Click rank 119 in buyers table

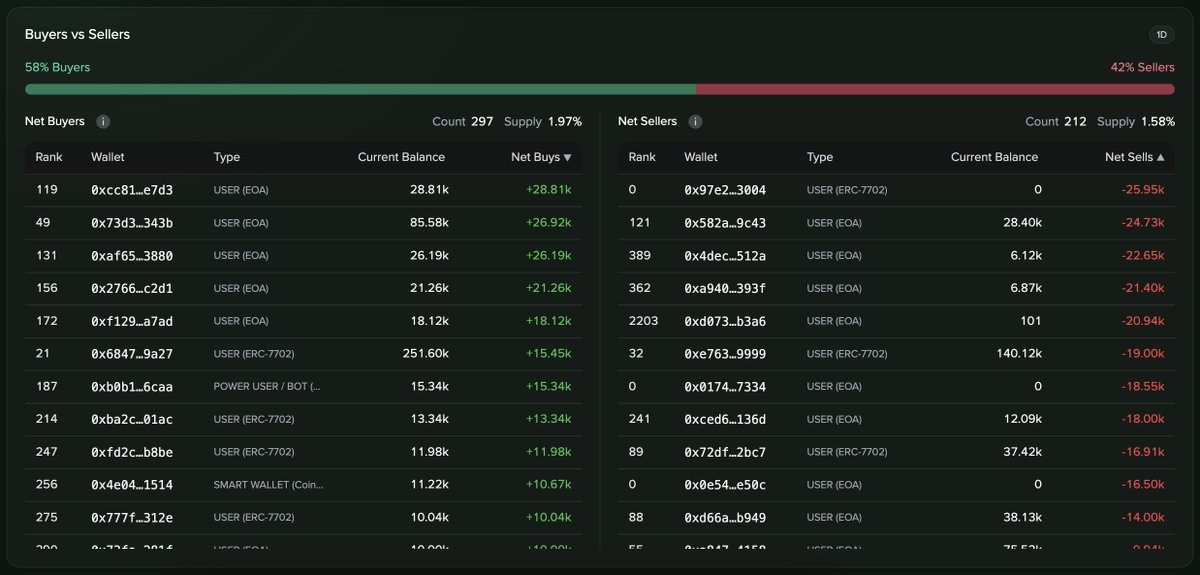(x=46, y=190)
